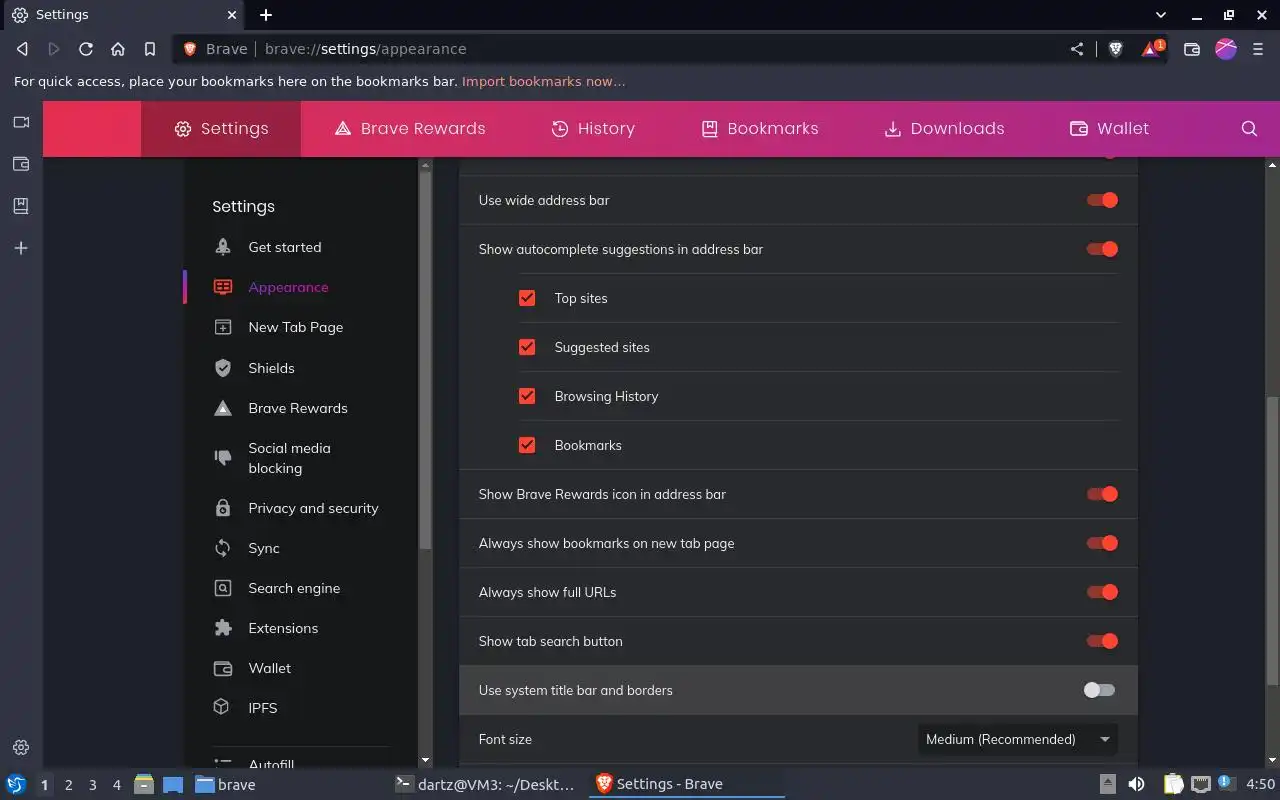Image resolution: width=1280 pixels, height=800 pixels.
Task: Enable Use system title bar and borders
Action: pyautogui.click(x=1099, y=690)
